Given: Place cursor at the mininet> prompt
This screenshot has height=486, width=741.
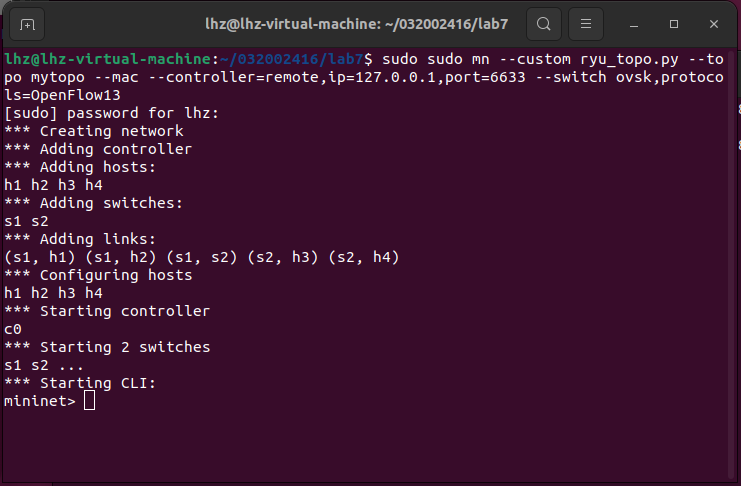Looking at the screenshot, I should point(40,401).
